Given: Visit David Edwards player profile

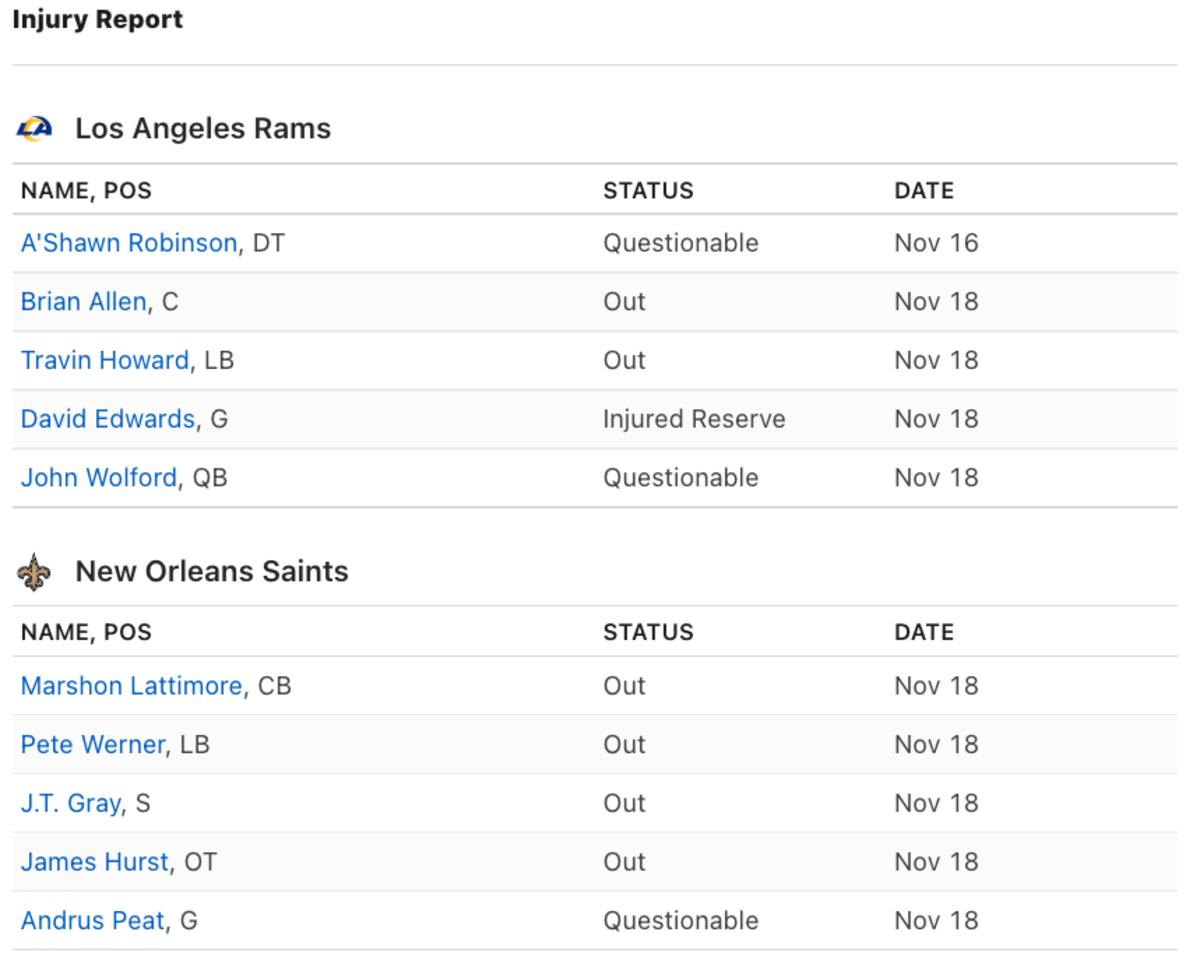Looking at the screenshot, I should tap(108, 419).
